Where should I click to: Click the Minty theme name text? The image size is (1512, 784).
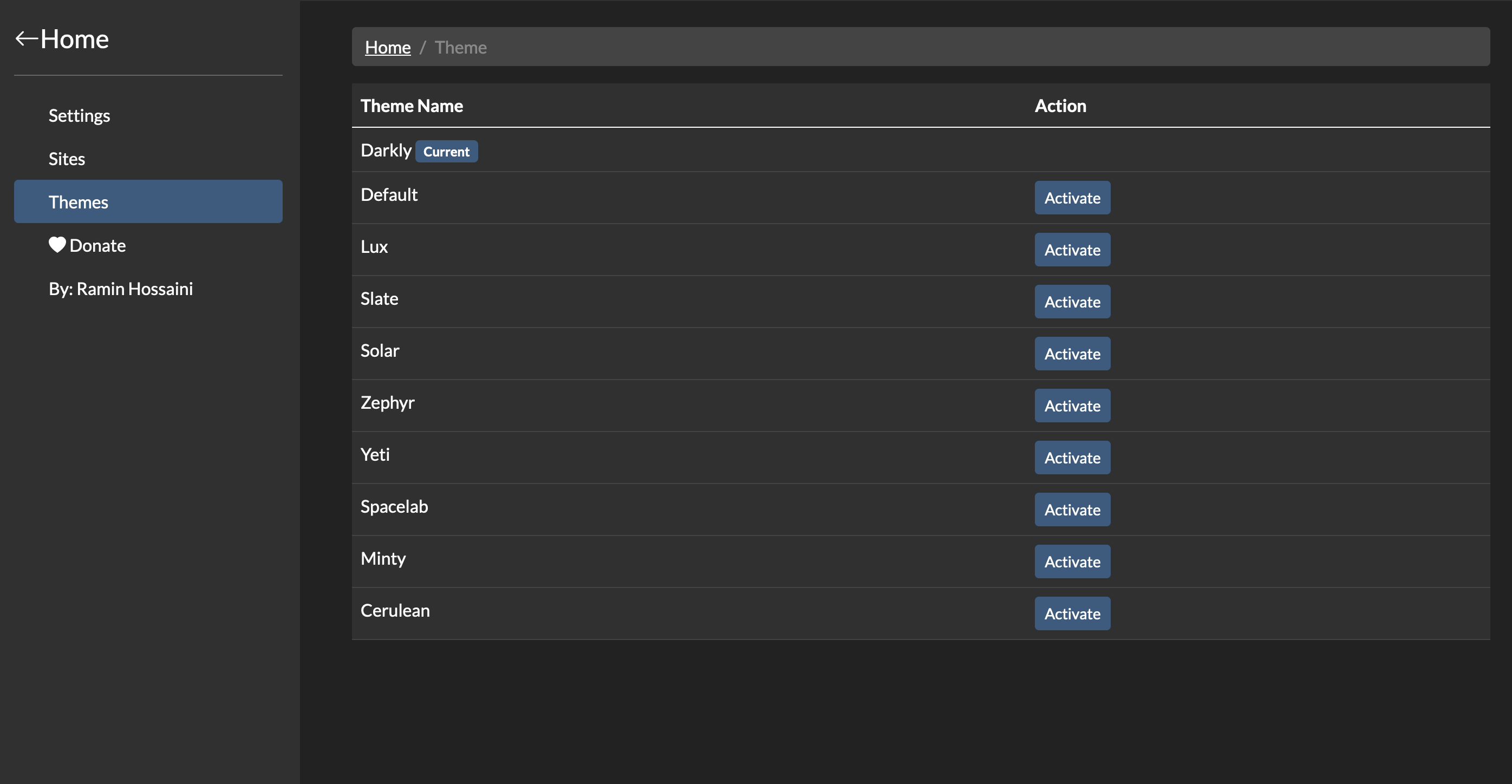tap(383, 559)
